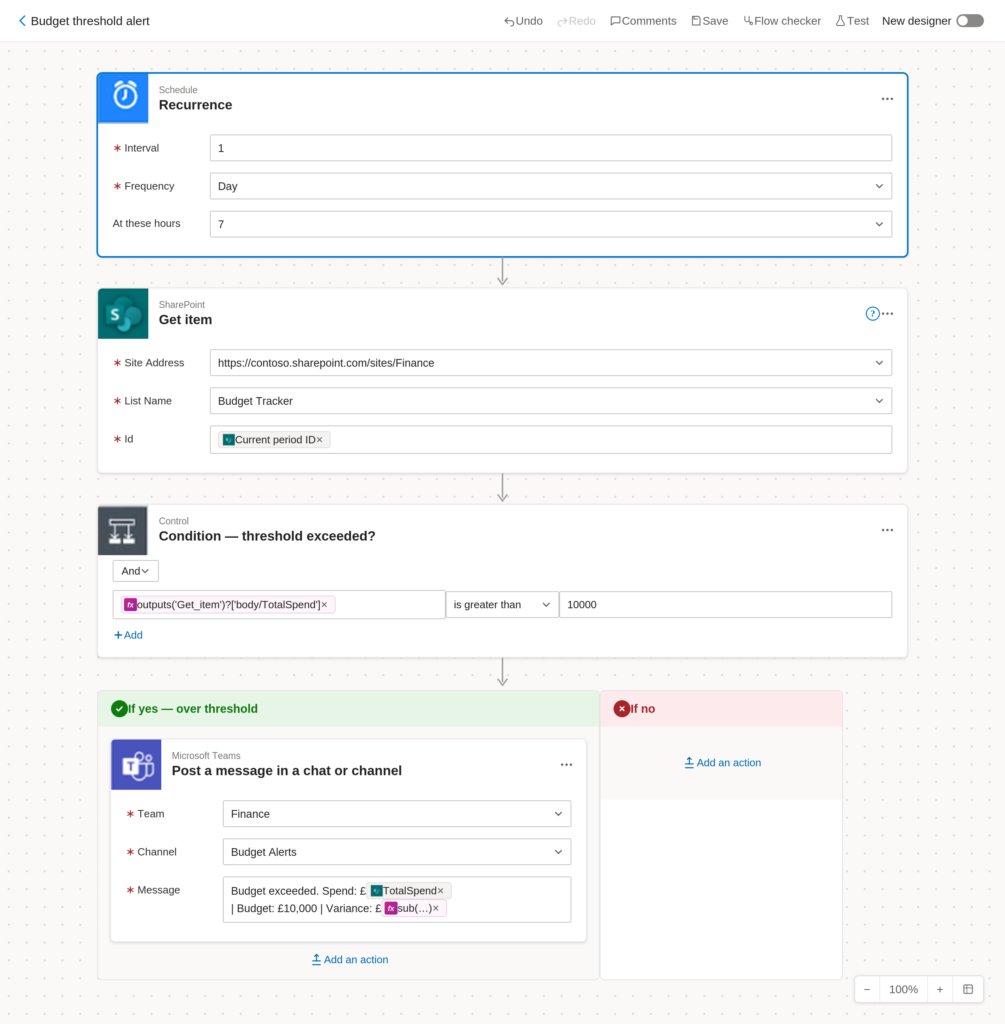Screen dimensions: 1005x1024
Task: Add an action in the If no branch
Action: (x=722, y=762)
